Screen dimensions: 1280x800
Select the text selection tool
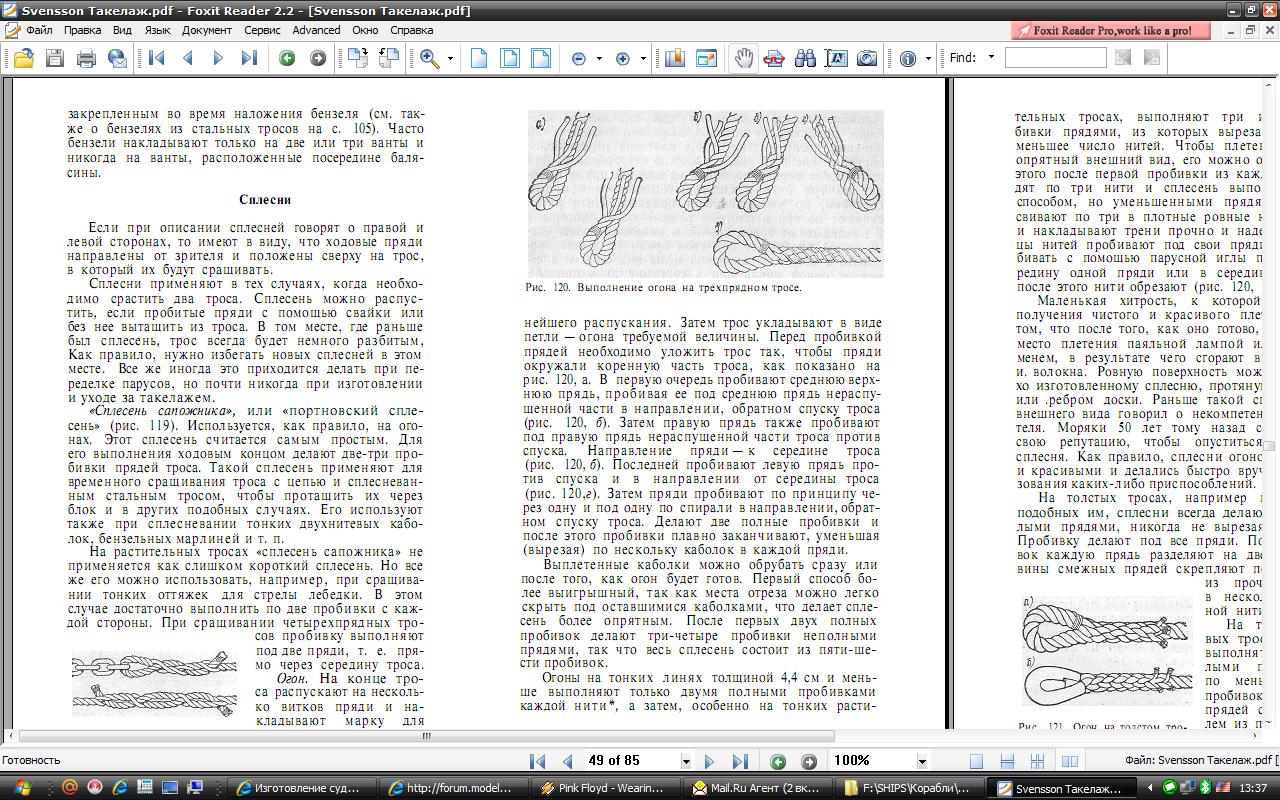[836, 59]
